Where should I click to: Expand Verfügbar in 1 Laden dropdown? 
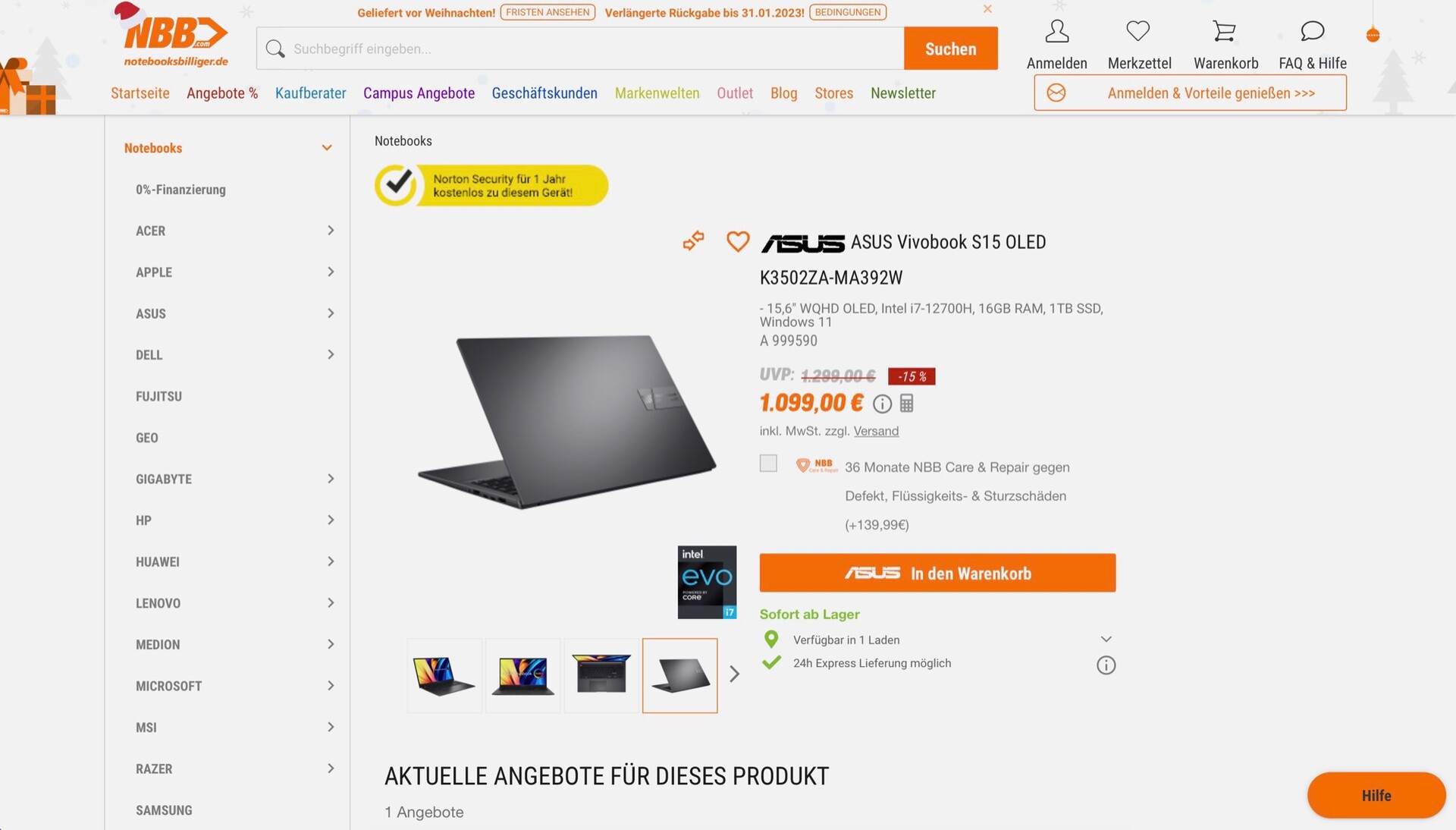(x=1106, y=640)
